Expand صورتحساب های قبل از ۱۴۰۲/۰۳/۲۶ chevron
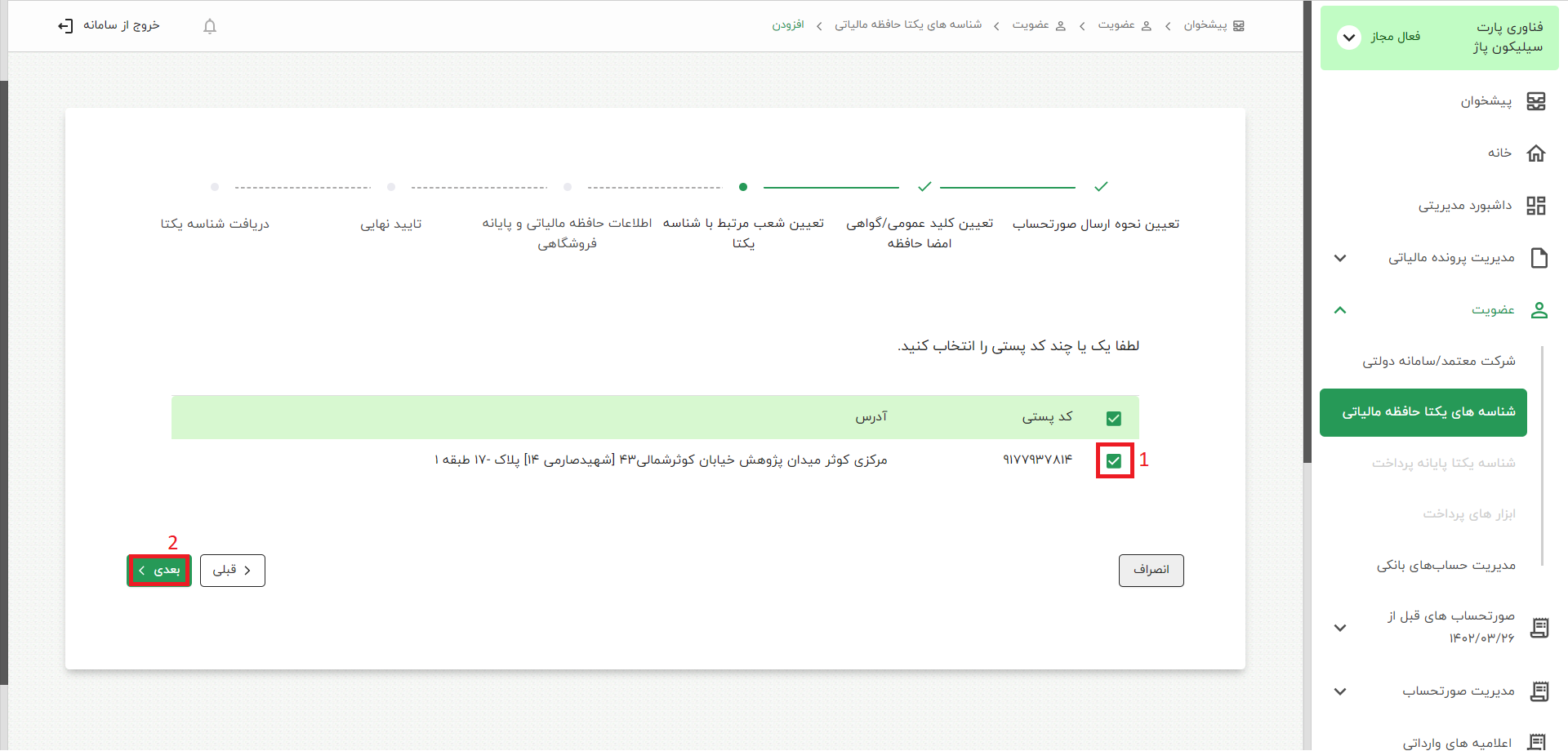This screenshot has height=751, width=1568. tap(1340, 628)
